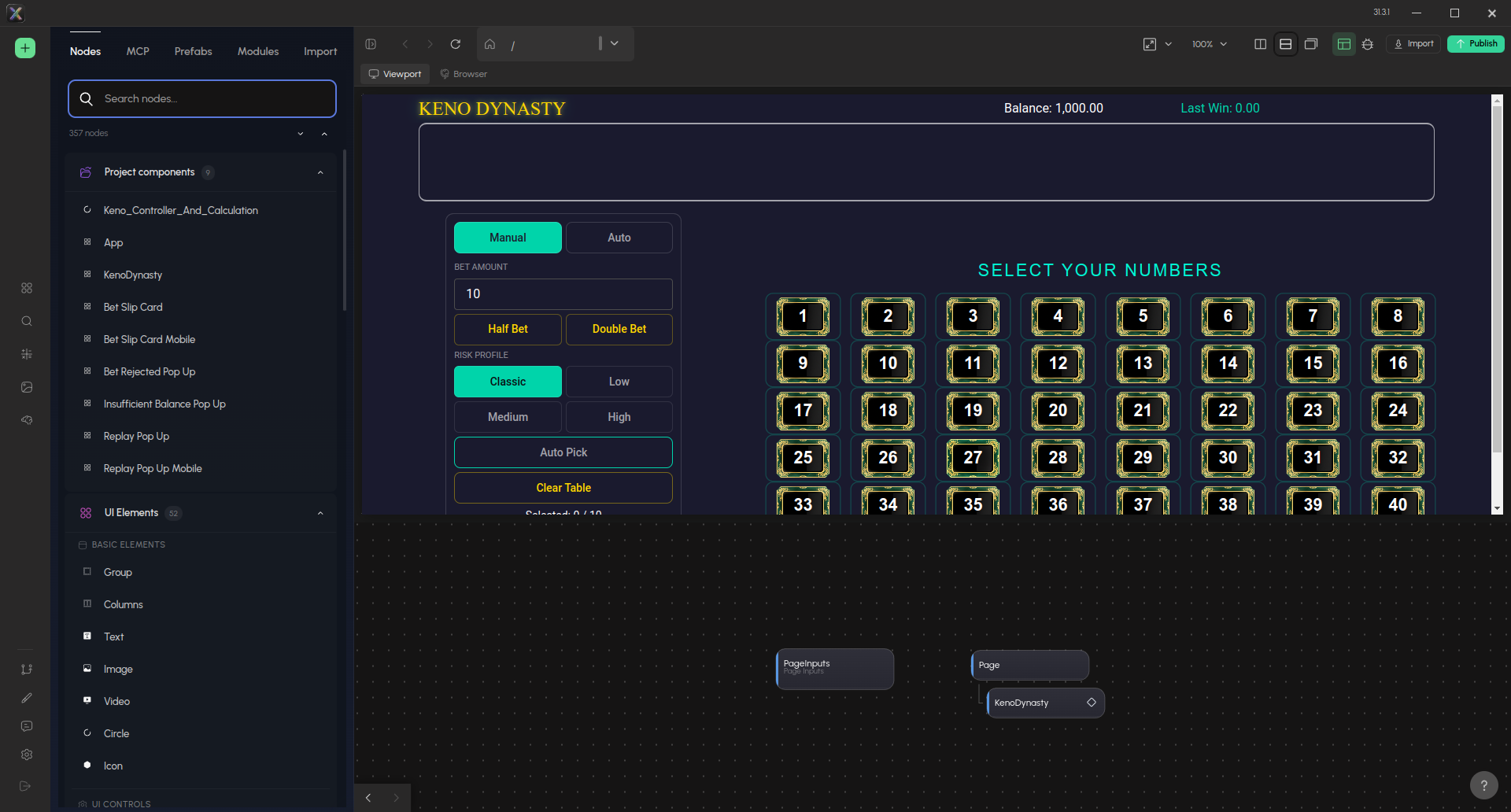The height and width of the screenshot is (812, 1511).
Task: Click the reload preview icon
Action: coord(456,44)
